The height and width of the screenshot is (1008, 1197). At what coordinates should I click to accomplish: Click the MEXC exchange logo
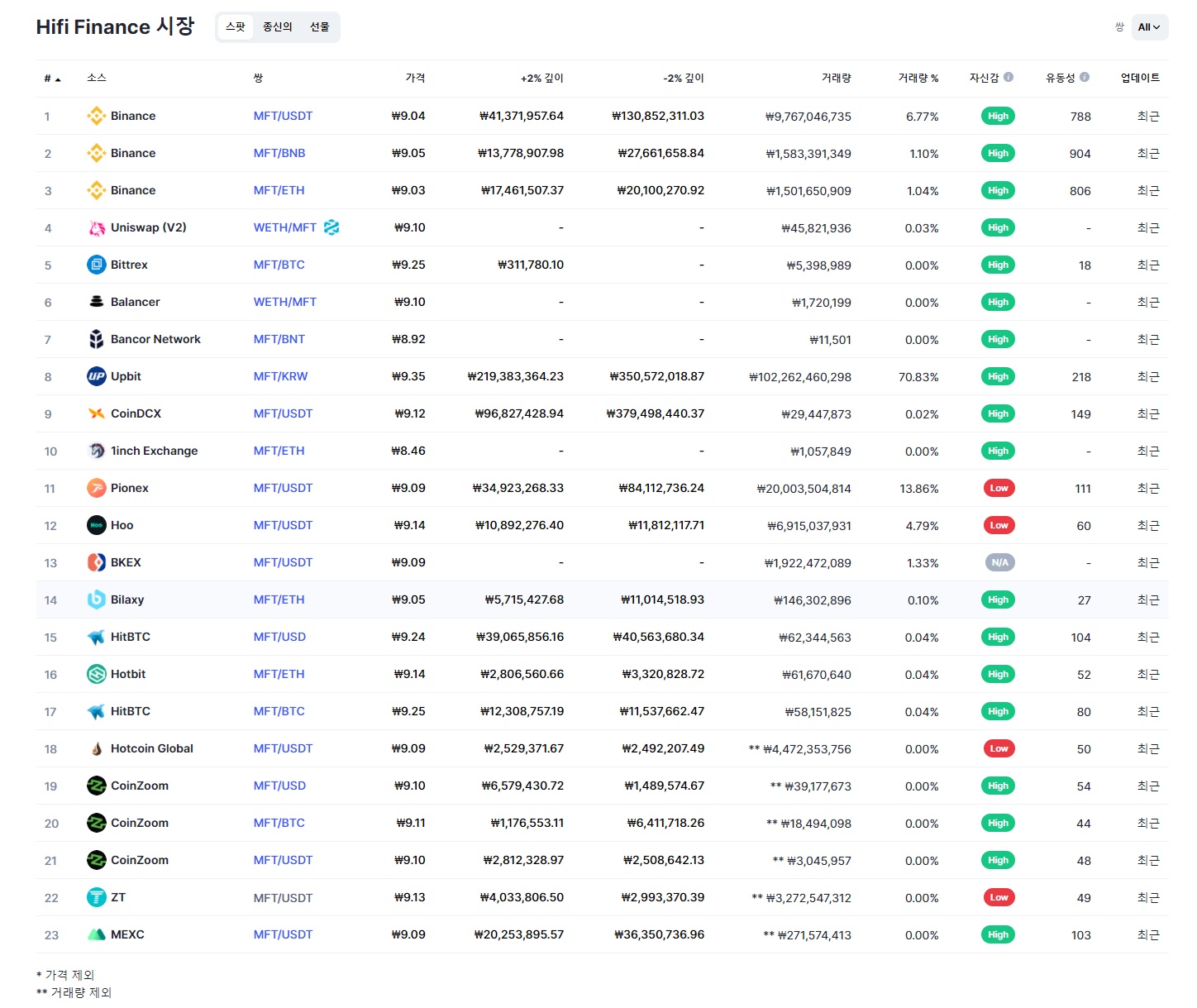97,934
